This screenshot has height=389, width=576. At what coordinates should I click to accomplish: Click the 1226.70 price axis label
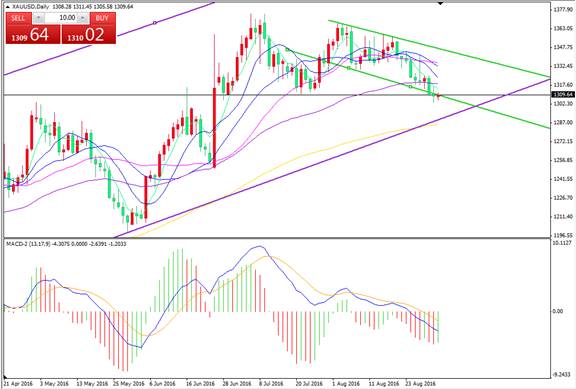pos(563,198)
